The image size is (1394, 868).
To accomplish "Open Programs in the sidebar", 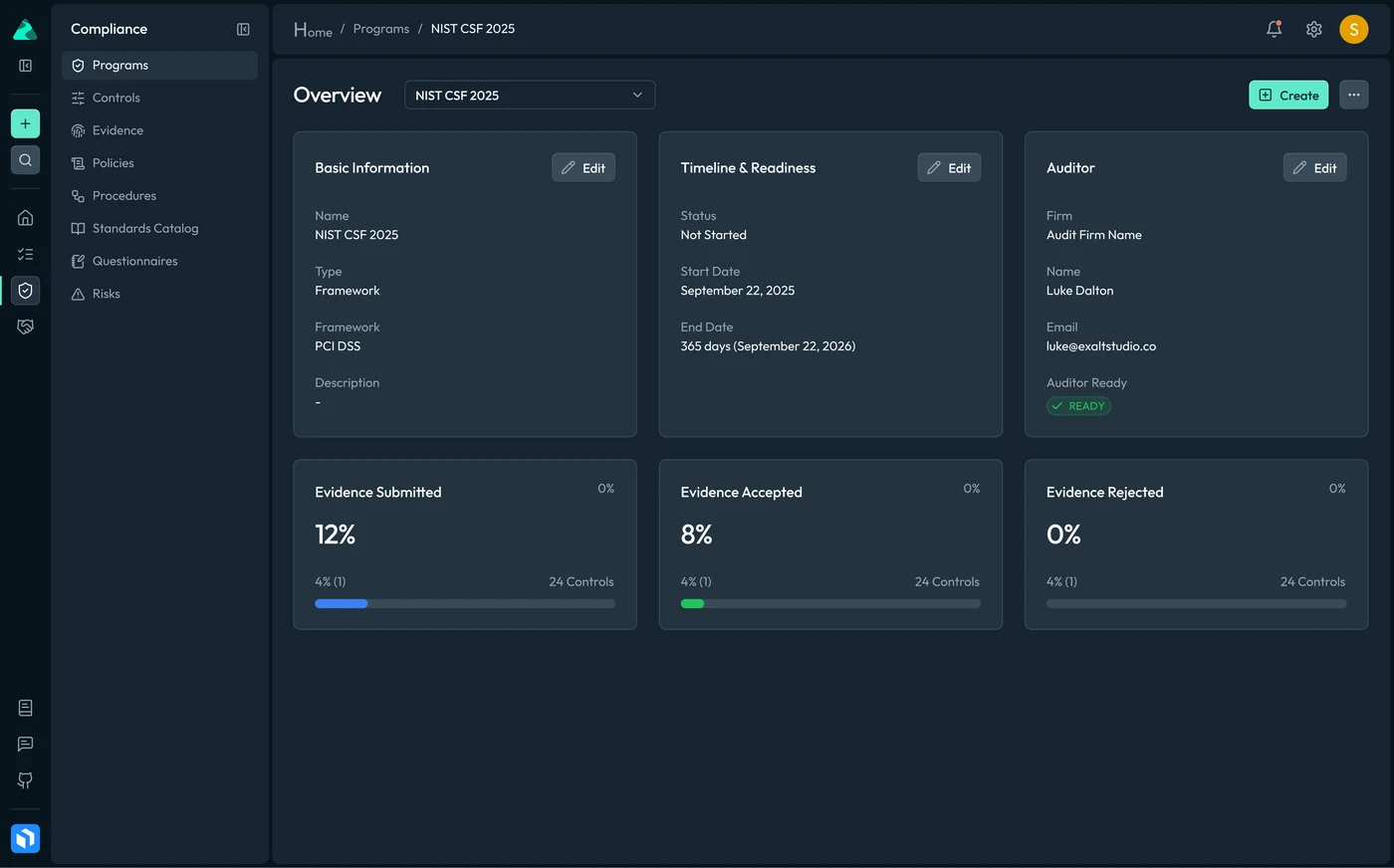I will tap(159, 66).
